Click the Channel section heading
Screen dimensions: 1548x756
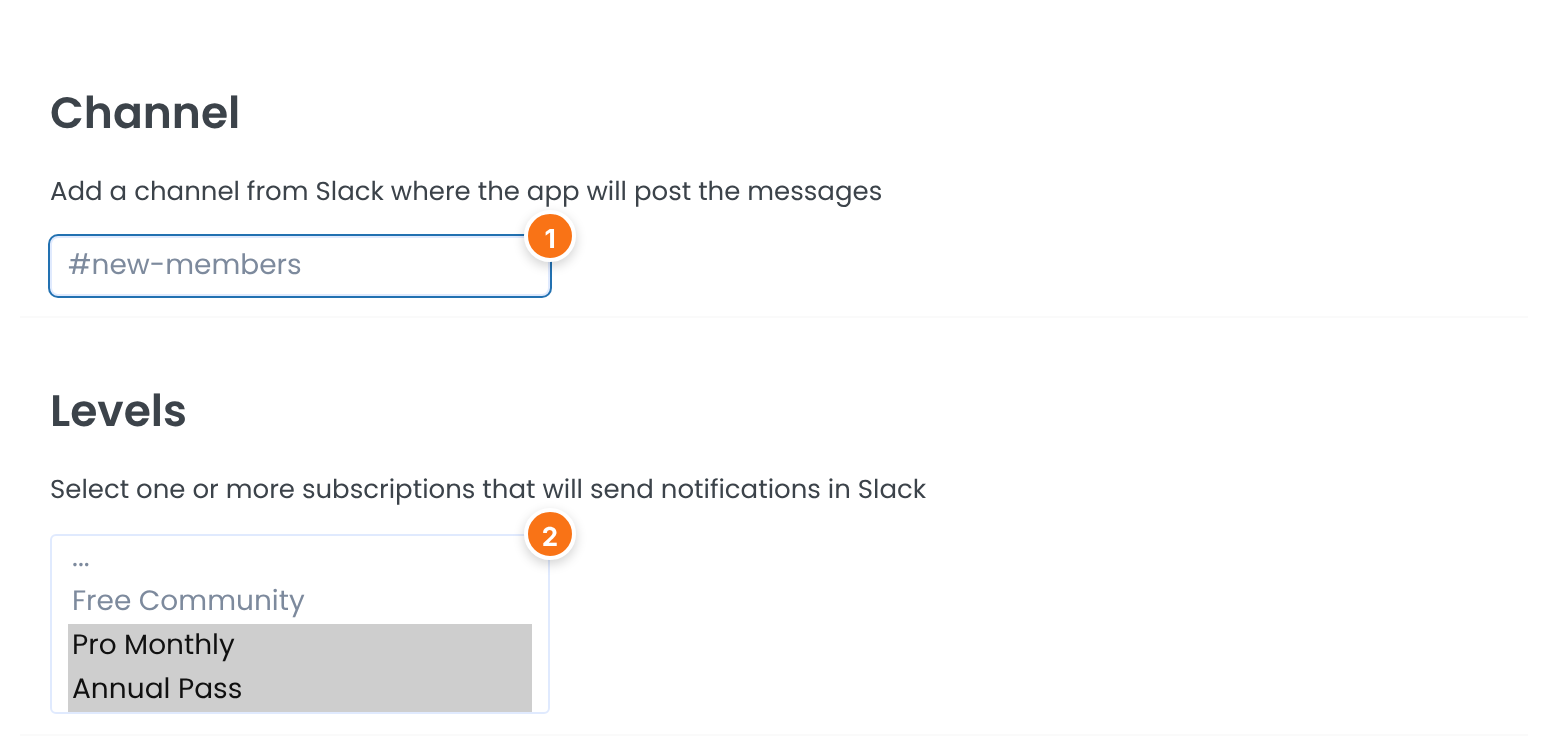145,113
